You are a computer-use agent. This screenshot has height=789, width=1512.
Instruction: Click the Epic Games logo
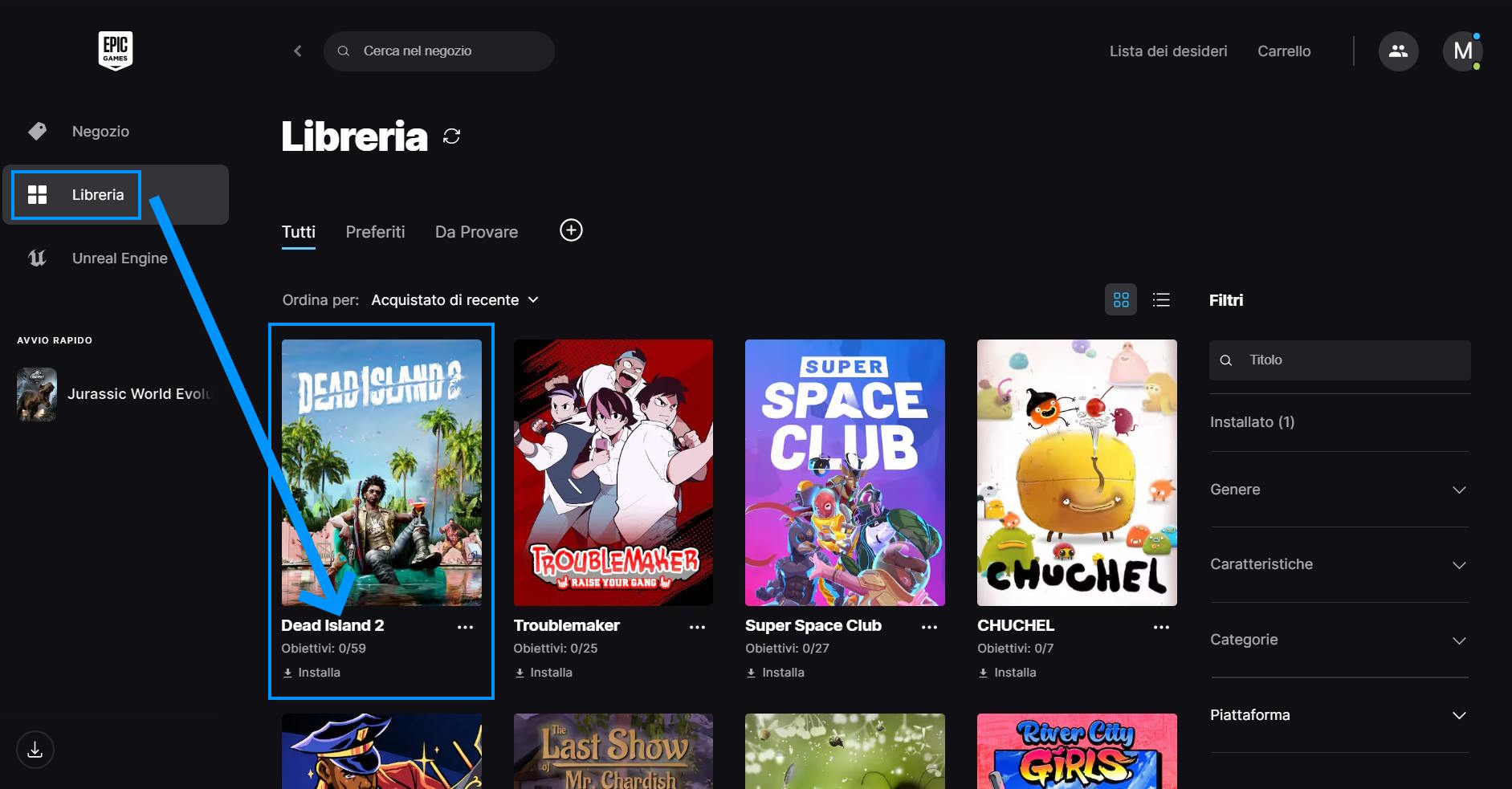116,51
